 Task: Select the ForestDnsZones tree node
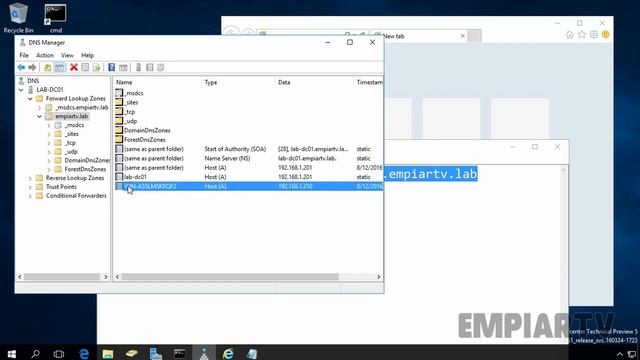(85, 169)
